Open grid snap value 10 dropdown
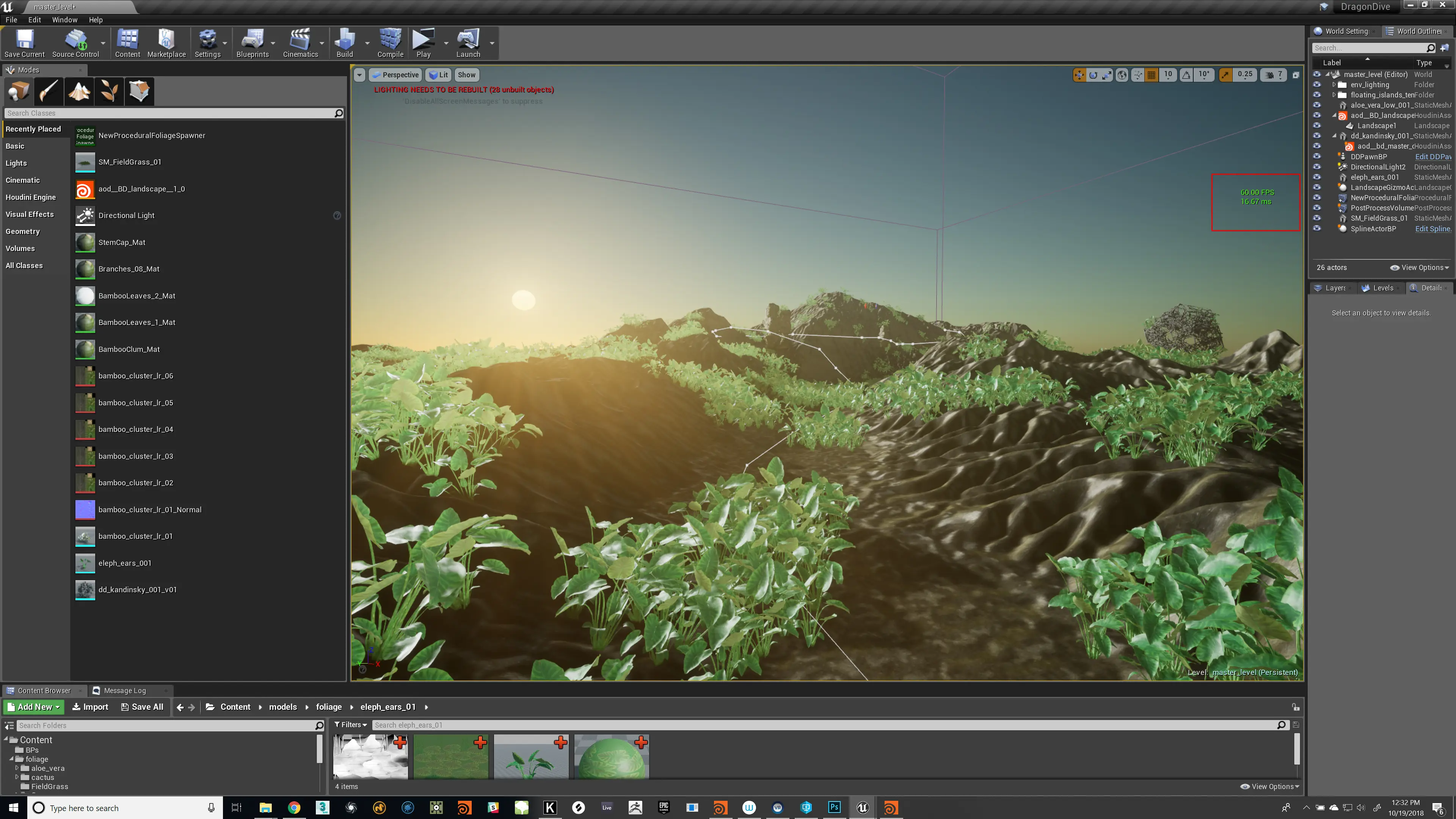1456x819 pixels. pos(1168,75)
